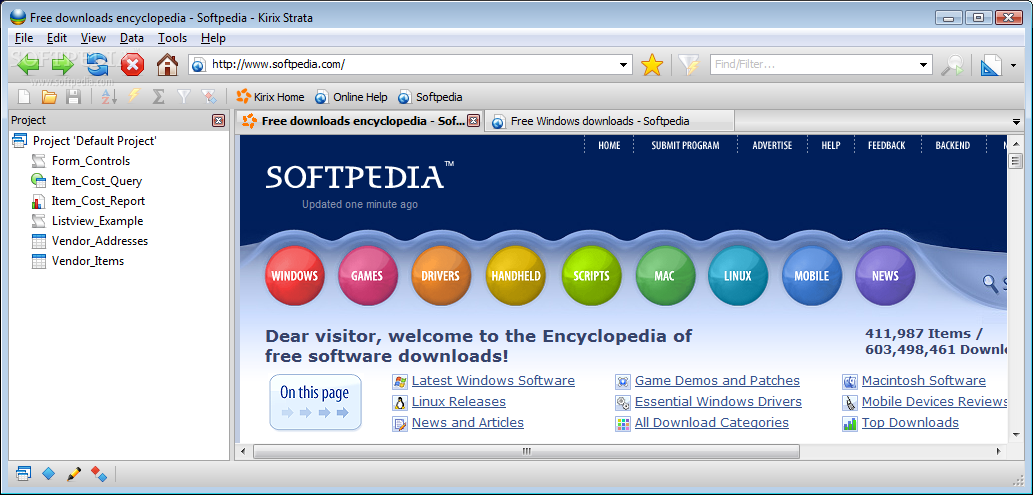This screenshot has width=1033, height=495.
Task: Click the relationships icon in the toolbar
Action: 209,97
